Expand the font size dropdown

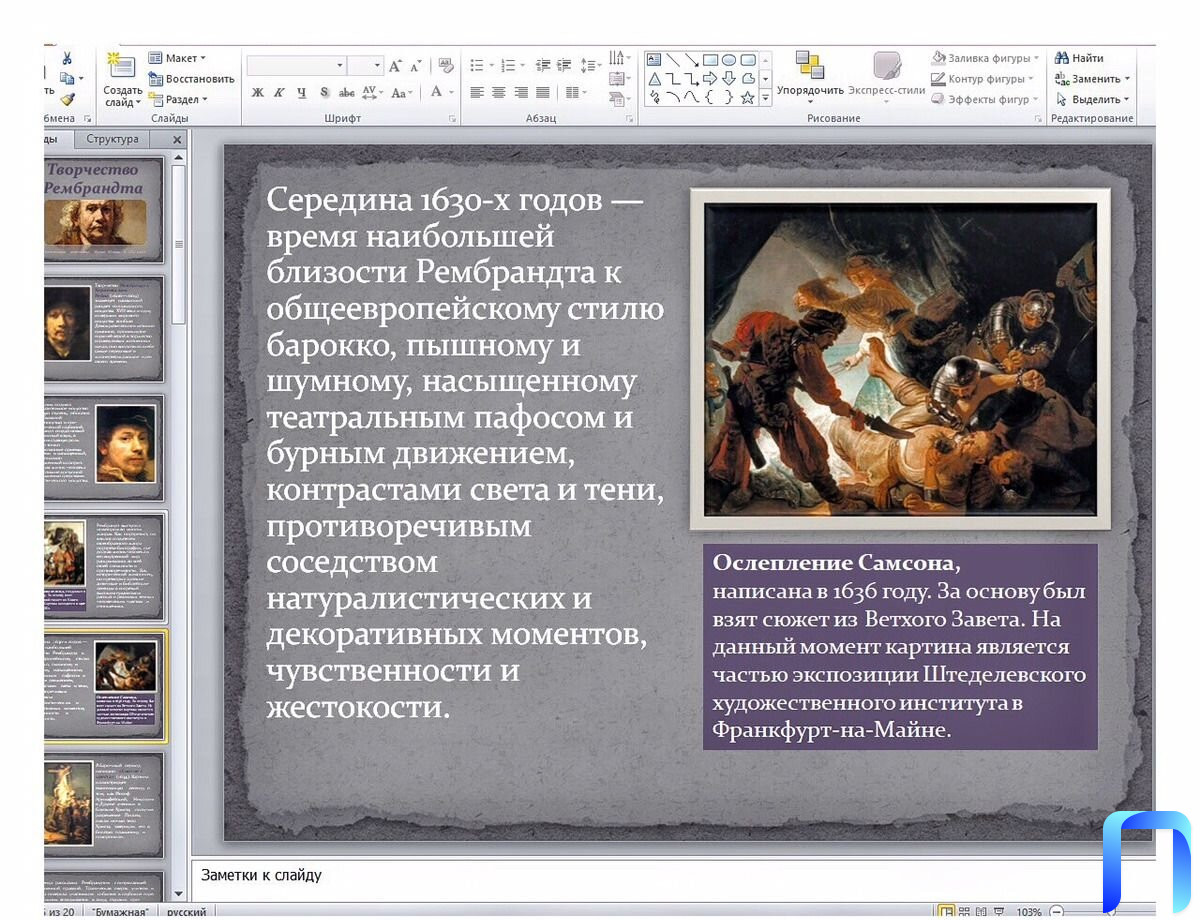(x=377, y=65)
